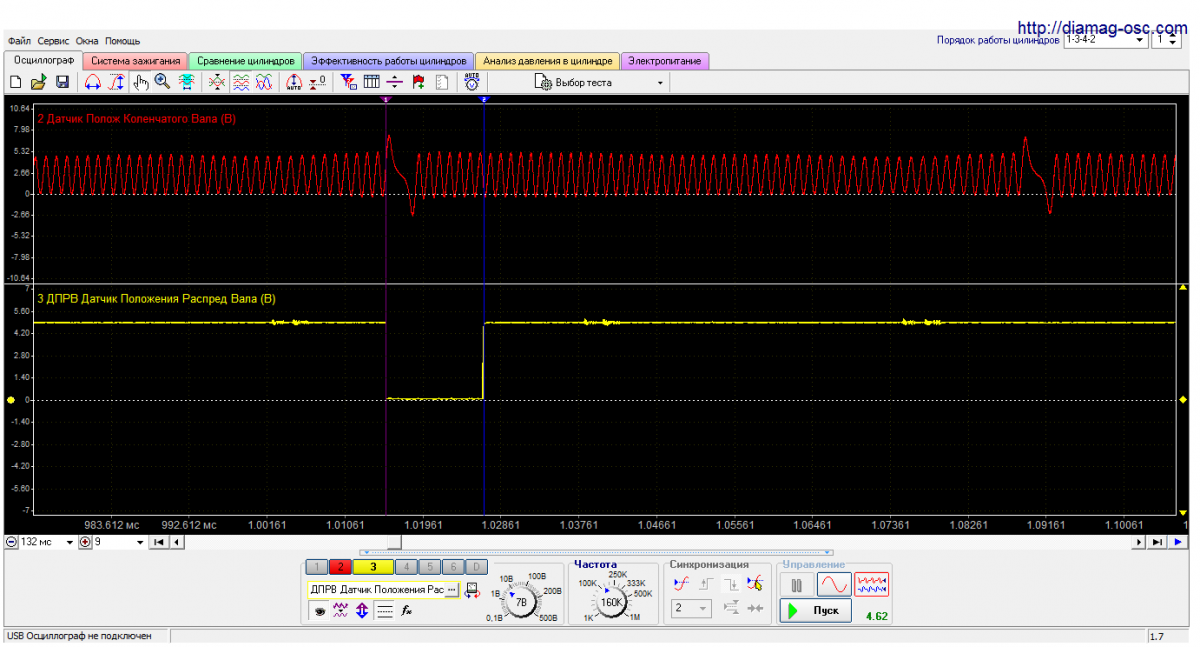Open the zoom factor dropdown showing 9
This screenshot has height=647, width=1200.
119,542
